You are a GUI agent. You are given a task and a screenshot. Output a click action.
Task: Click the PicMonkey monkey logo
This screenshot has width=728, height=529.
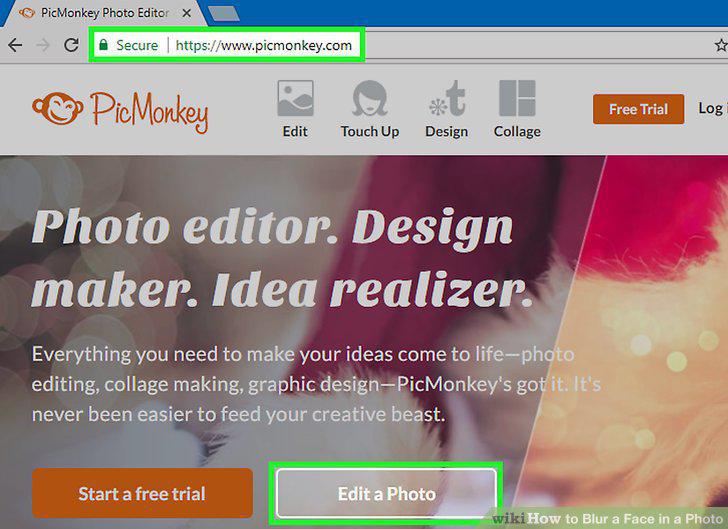(x=58, y=108)
